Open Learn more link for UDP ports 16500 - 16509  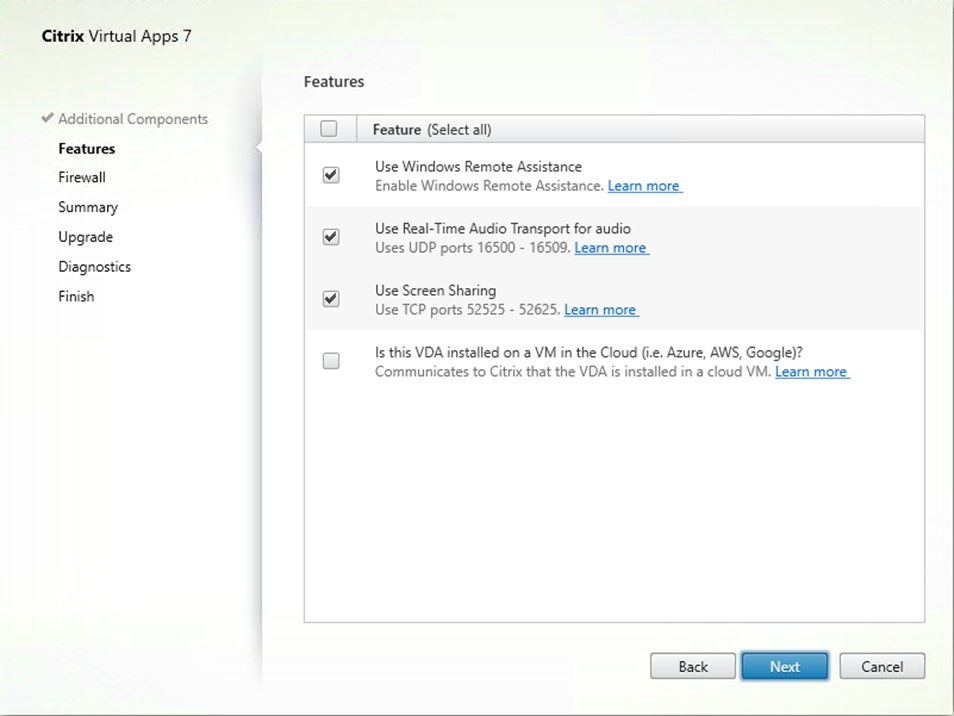pos(611,248)
